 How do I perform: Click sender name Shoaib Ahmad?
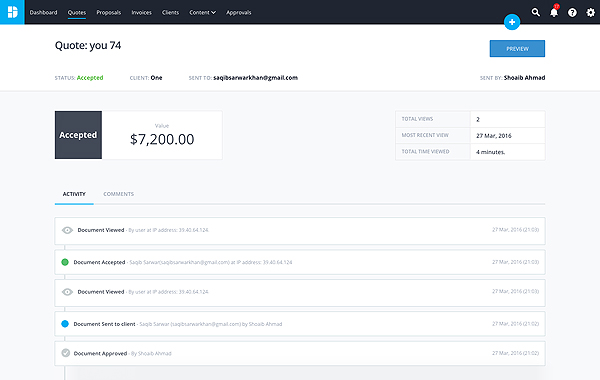point(525,78)
